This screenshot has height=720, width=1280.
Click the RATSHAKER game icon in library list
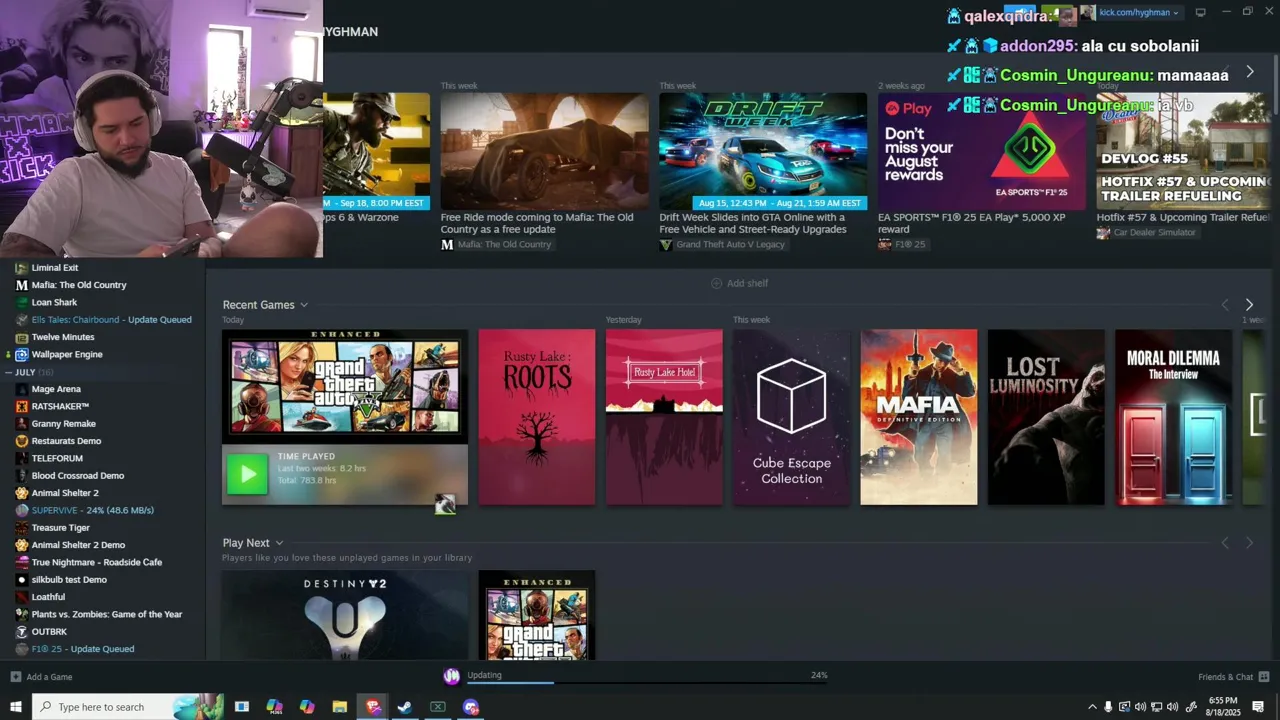[22, 406]
